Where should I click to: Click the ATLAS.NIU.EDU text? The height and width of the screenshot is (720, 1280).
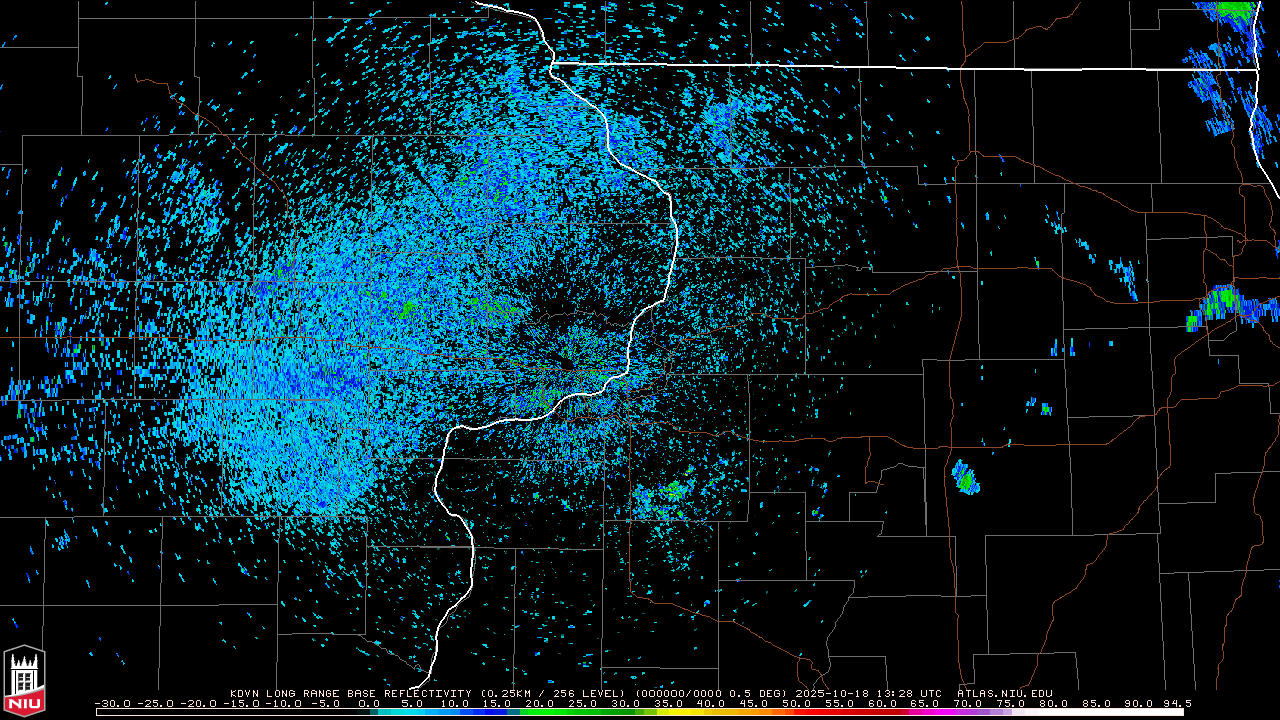coord(1004,693)
